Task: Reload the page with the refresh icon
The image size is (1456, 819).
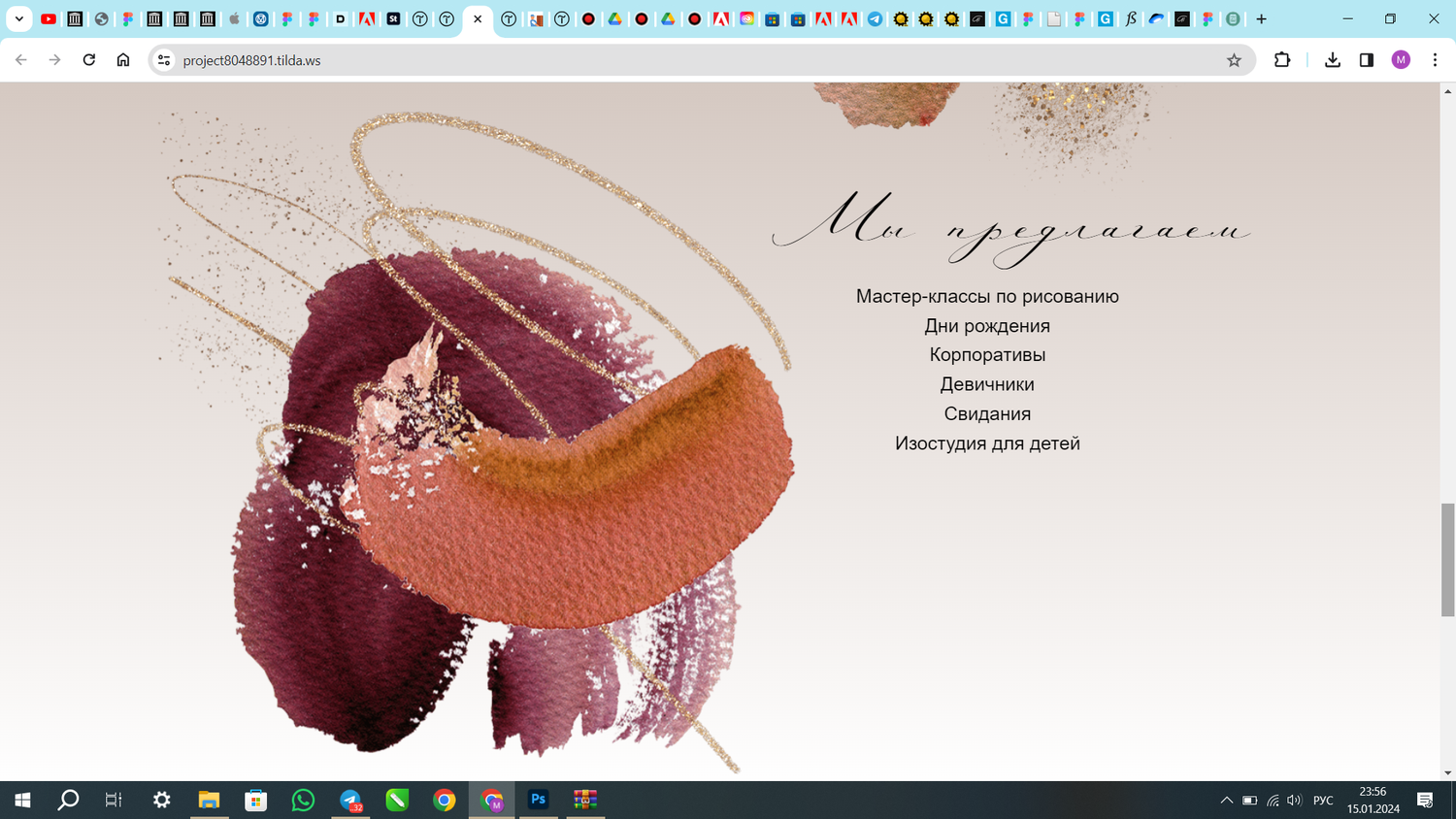Action: point(89,60)
